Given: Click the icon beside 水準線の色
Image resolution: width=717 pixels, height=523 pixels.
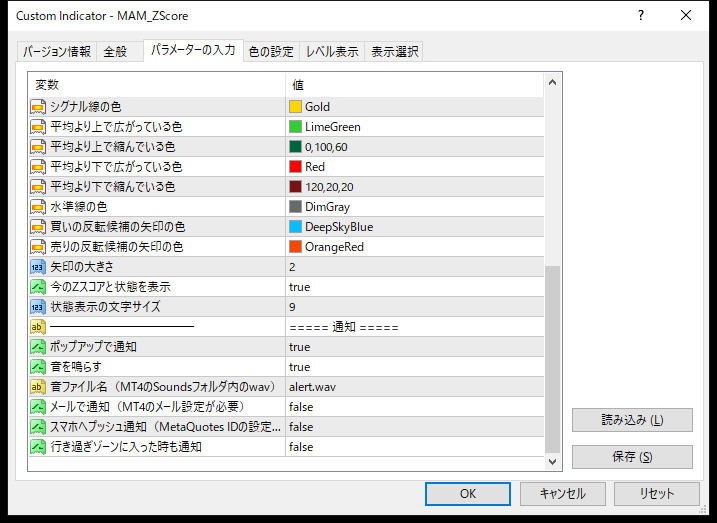Looking at the screenshot, I should click(38, 207).
